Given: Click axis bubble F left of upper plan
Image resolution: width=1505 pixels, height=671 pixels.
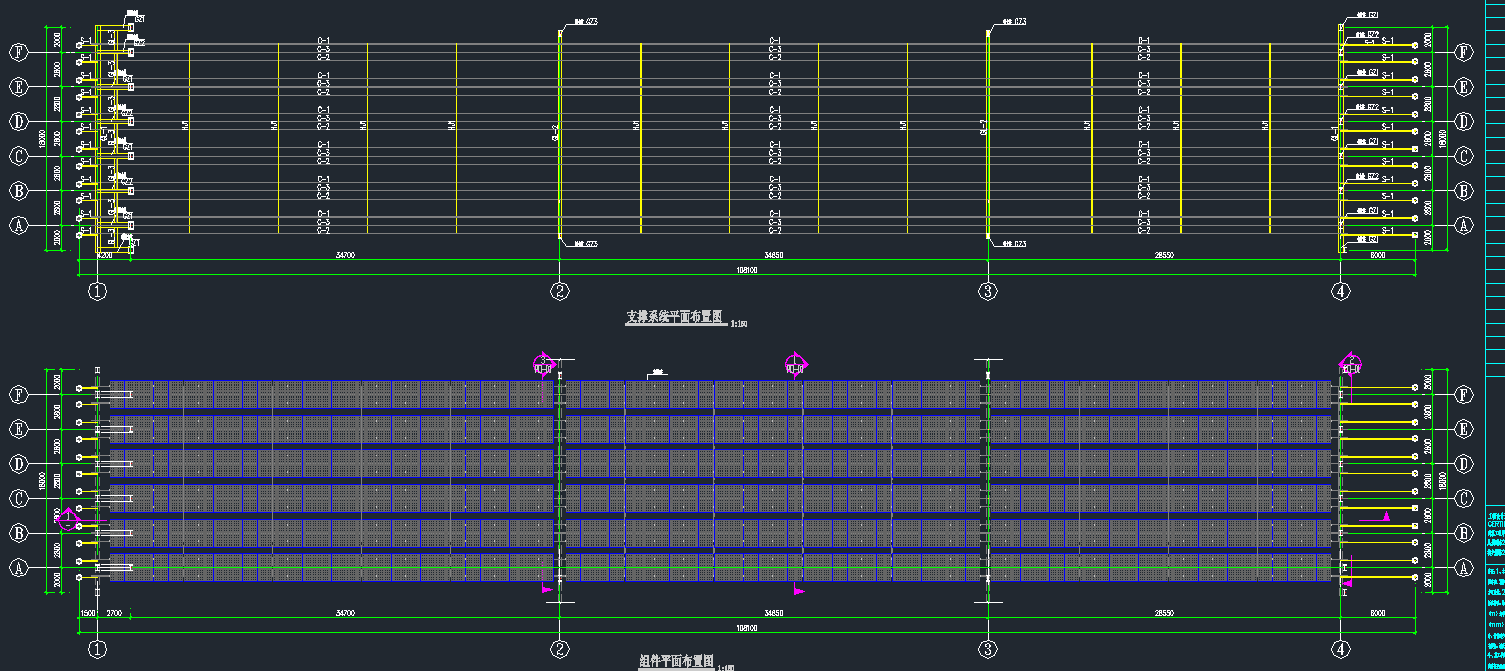Looking at the screenshot, I should tap(17, 52).
